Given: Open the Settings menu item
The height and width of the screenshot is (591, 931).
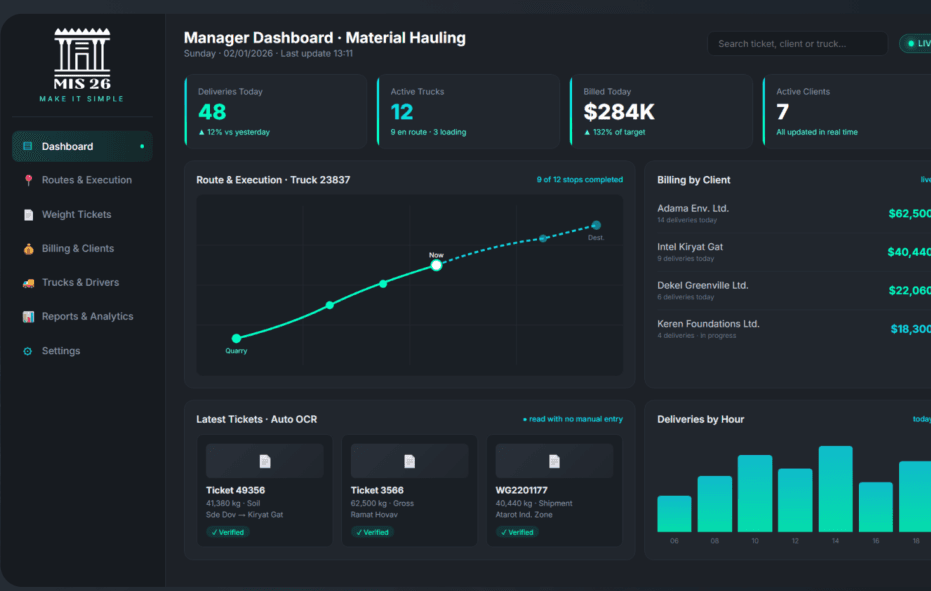Looking at the screenshot, I should (82, 351).
